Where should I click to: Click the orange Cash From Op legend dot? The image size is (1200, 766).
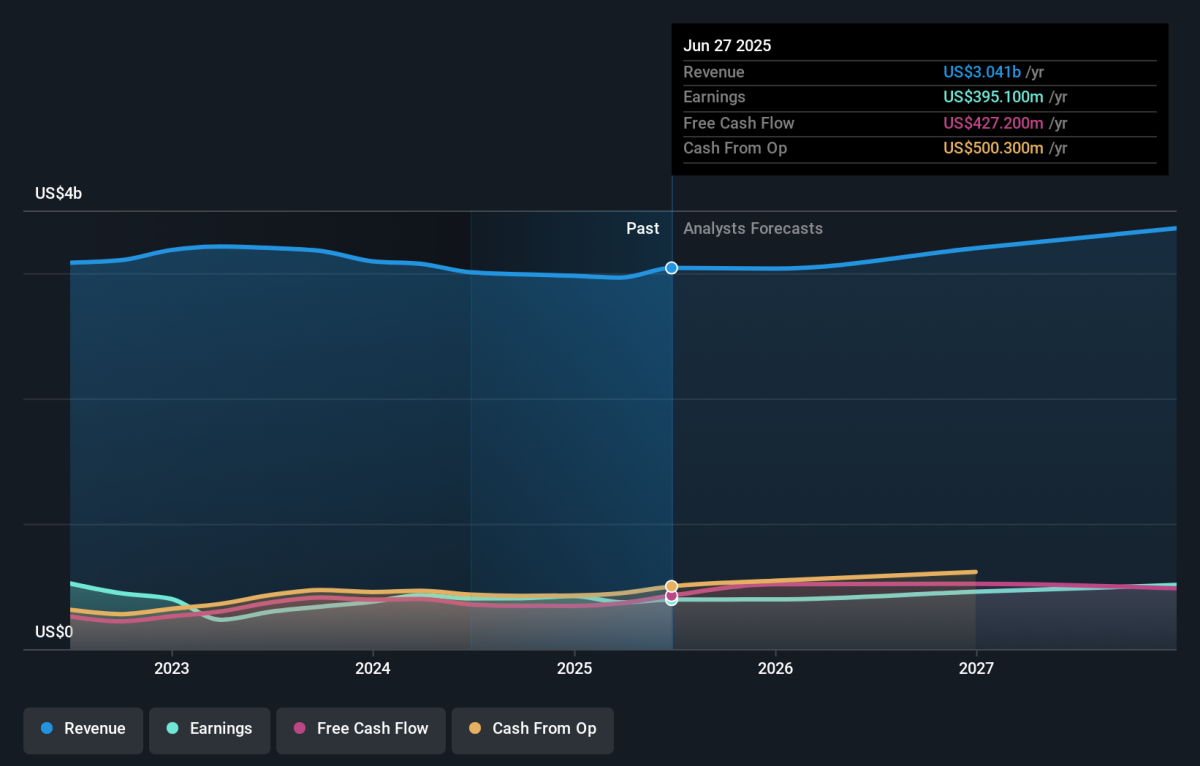pos(474,729)
